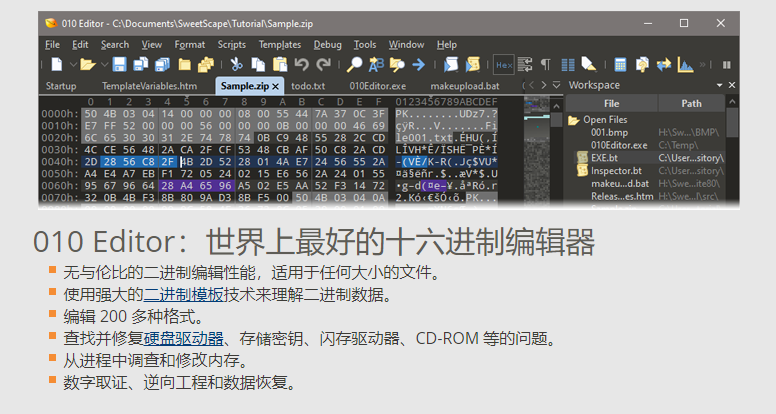The image size is (776, 414).
Task: Open the Histogram chart icon
Action: pyautogui.click(x=685, y=64)
